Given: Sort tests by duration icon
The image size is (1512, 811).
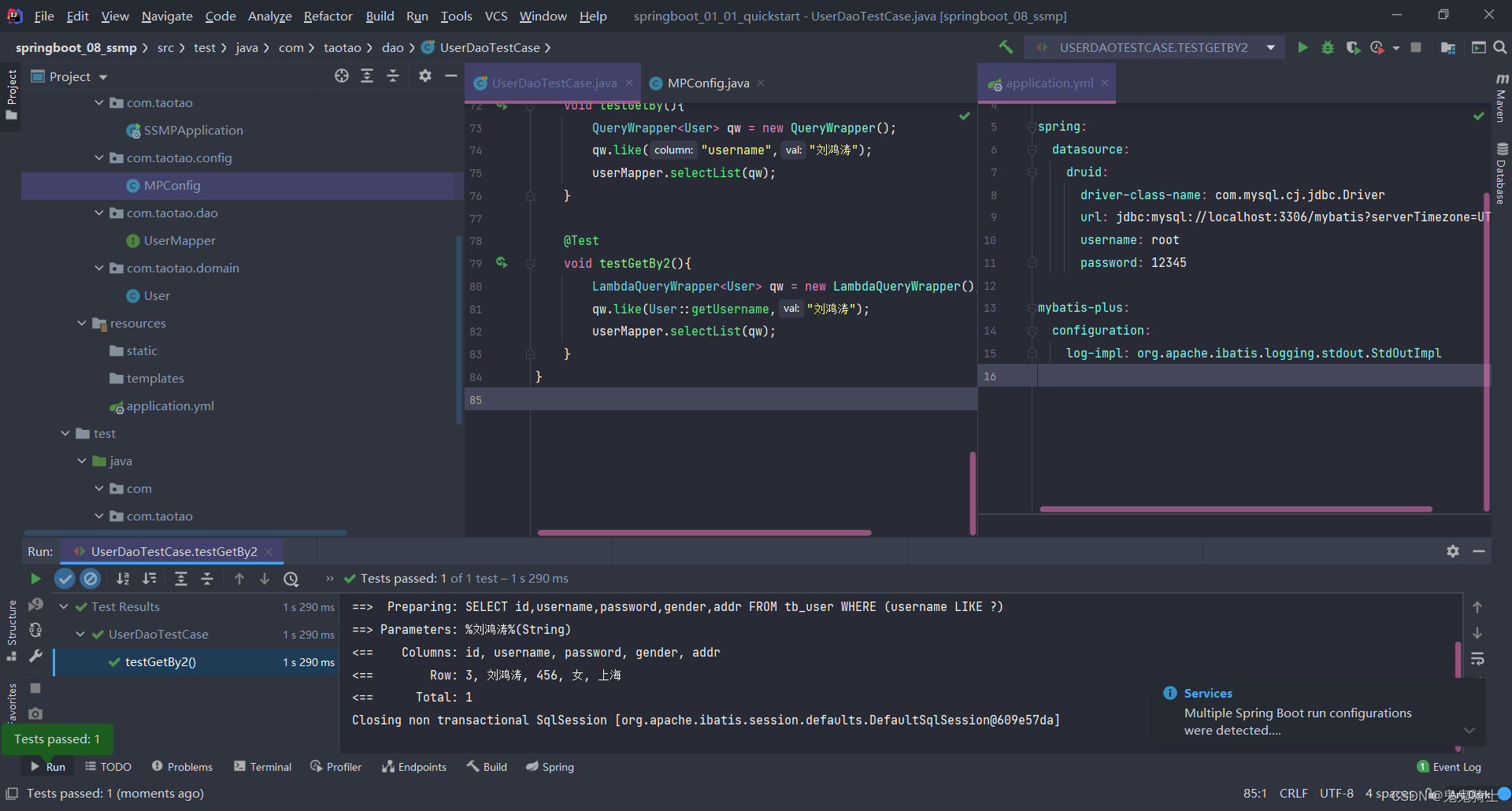Looking at the screenshot, I should [150, 579].
